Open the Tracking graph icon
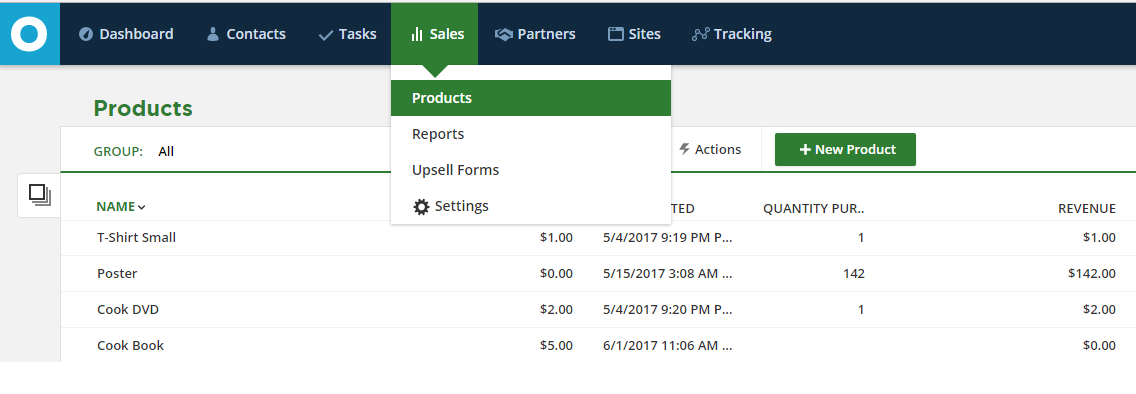Image resolution: width=1136 pixels, height=394 pixels. [700, 34]
